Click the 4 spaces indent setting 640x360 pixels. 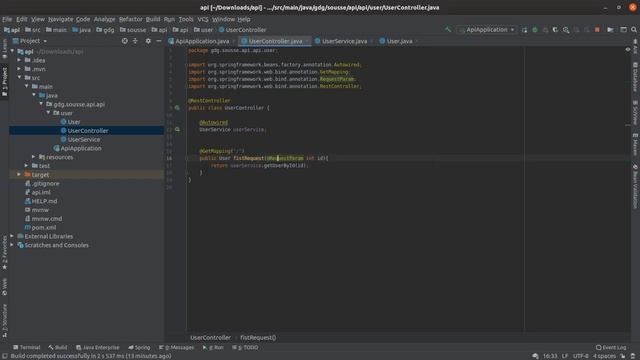[x=604, y=356]
